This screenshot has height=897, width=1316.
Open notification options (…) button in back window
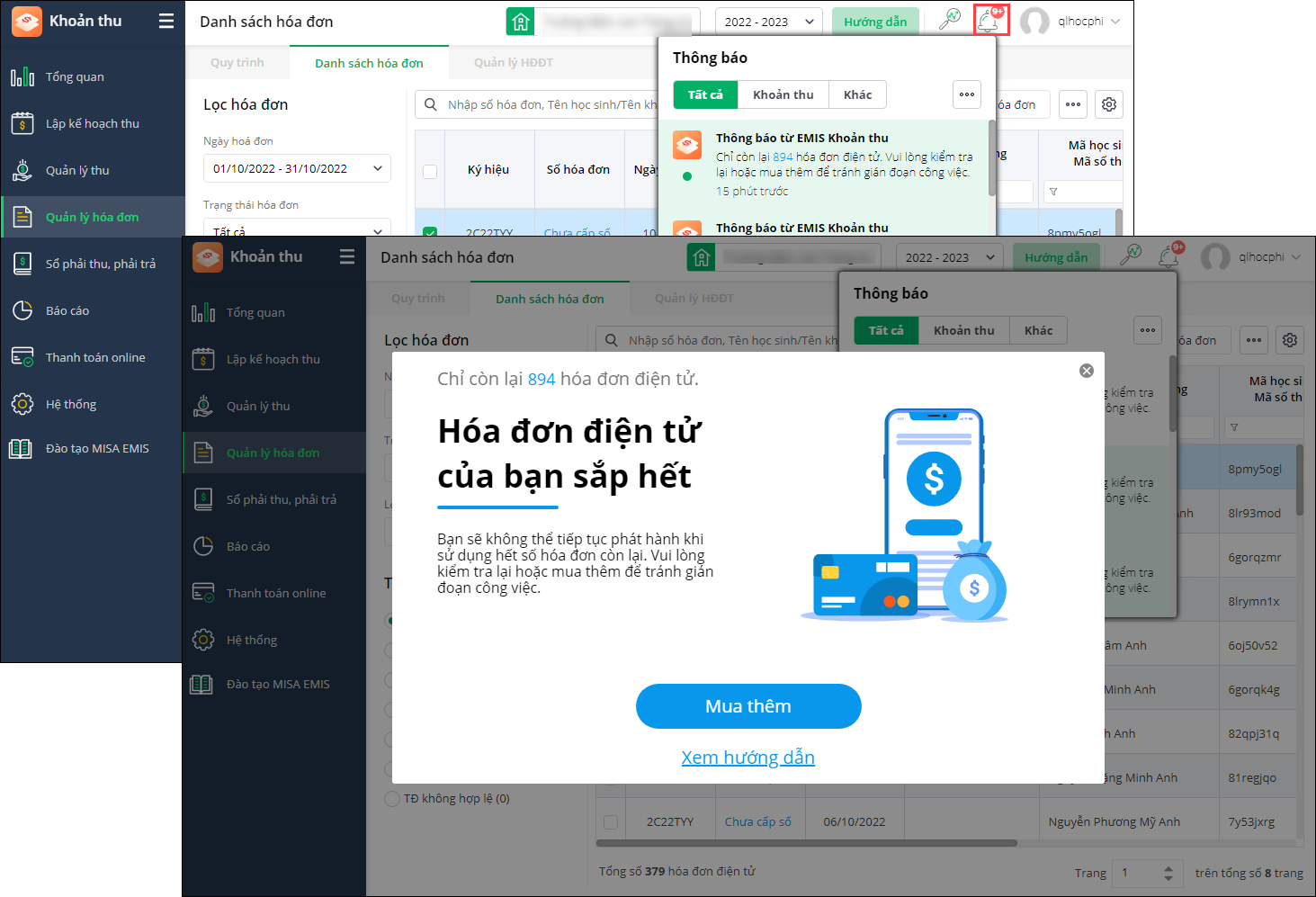[967, 94]
